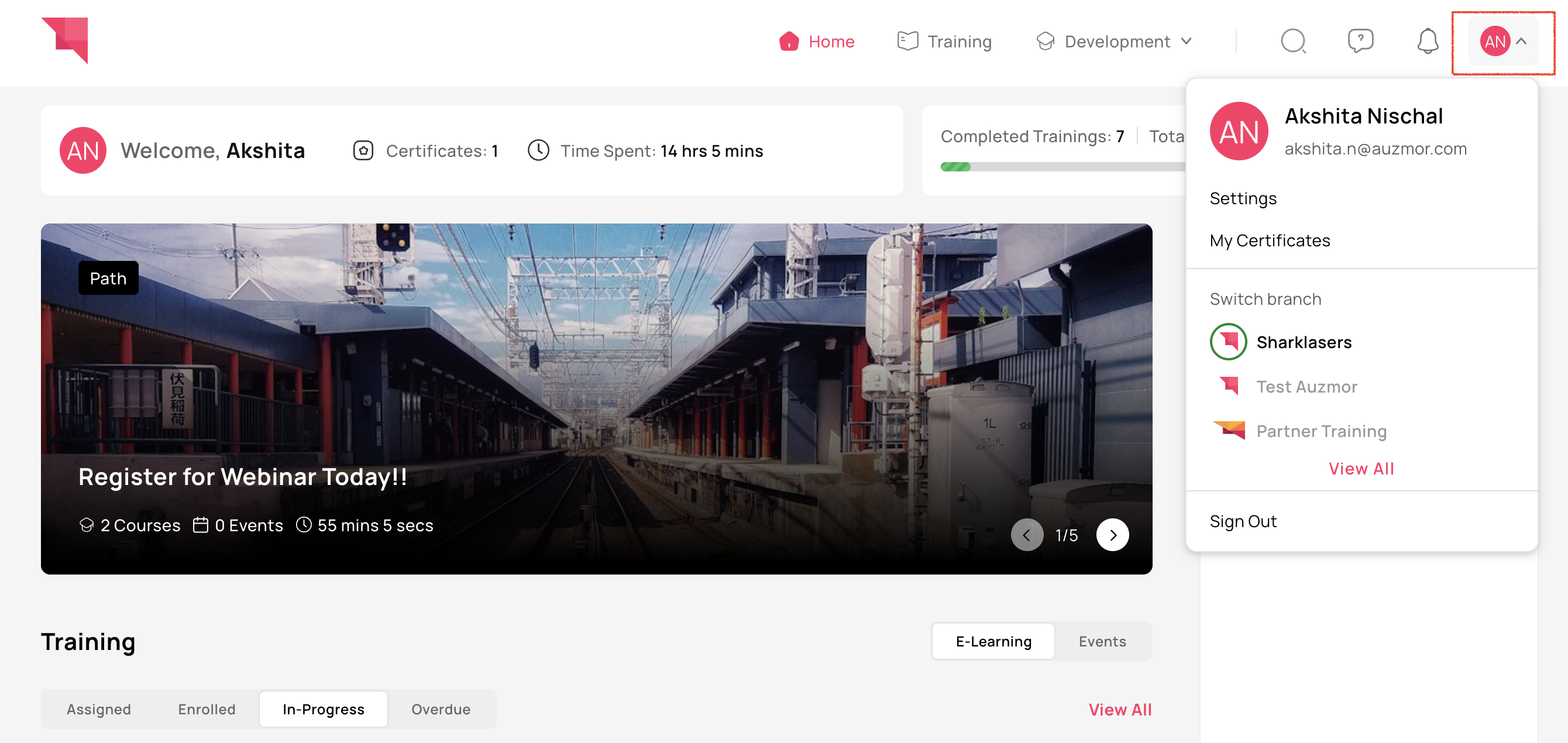Switch to Partner Training branch
The height and width of the screenshot is (743, 1568).
(1321, 431)
